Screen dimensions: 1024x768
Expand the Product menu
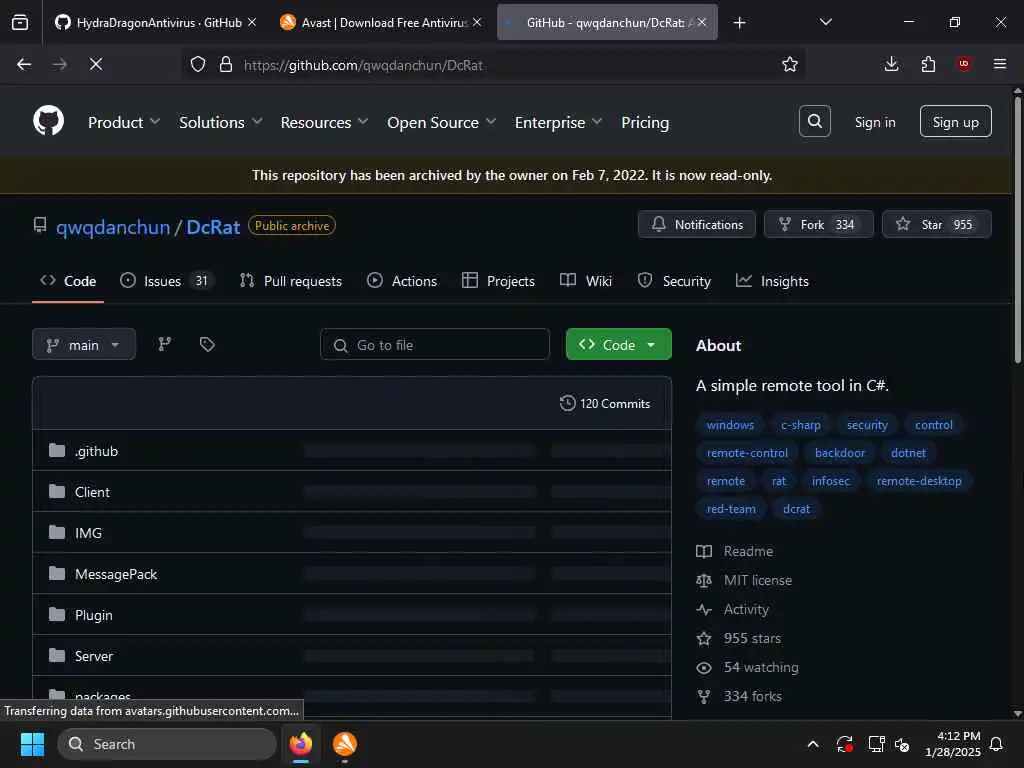[124, 122]
